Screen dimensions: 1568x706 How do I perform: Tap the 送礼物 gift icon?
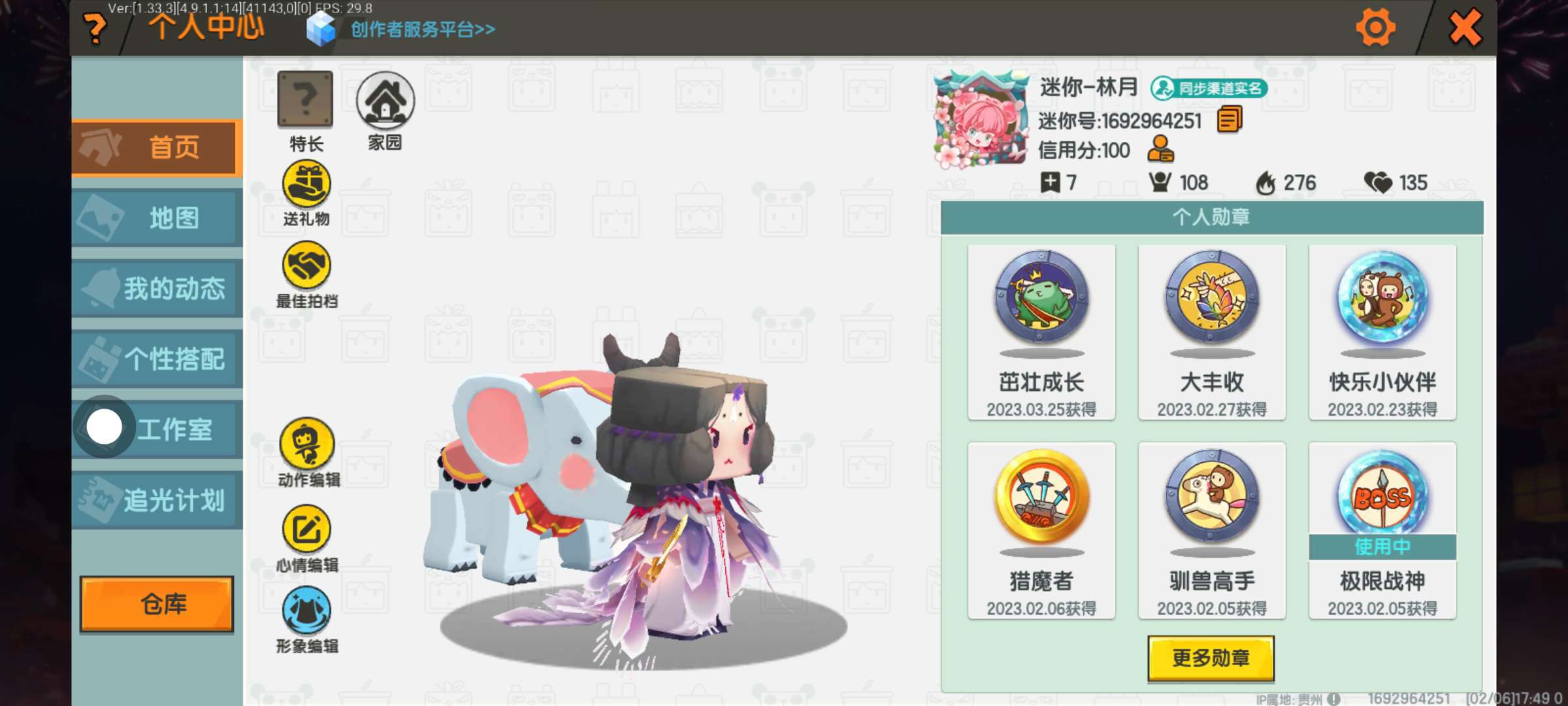pos(306,184)
